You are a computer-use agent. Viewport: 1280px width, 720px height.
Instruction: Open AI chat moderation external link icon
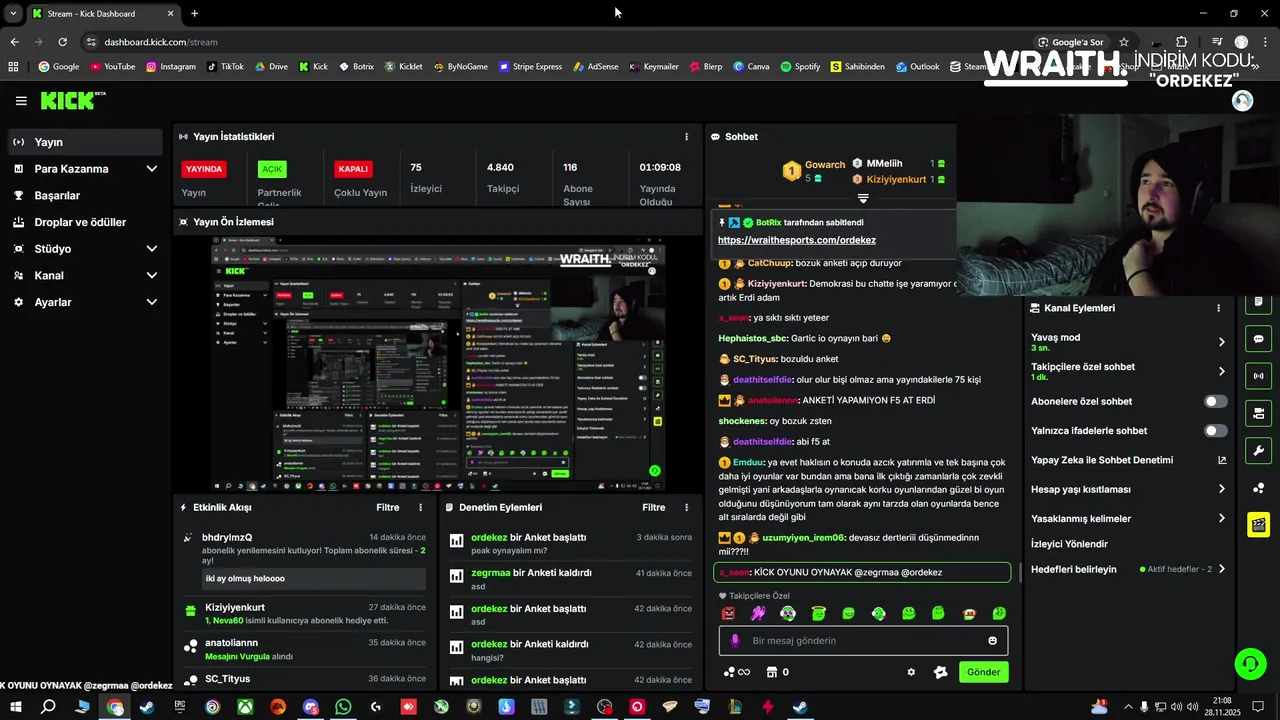1221,460
